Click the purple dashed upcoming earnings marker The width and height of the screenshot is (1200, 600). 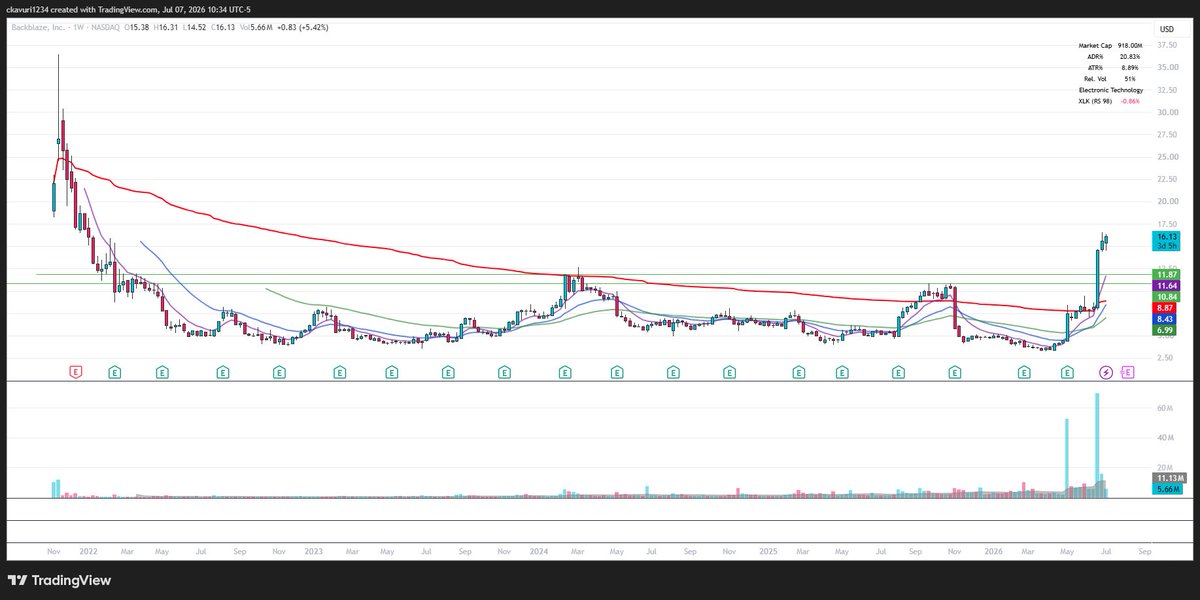pyautogui.click(x=1127, y=372)
